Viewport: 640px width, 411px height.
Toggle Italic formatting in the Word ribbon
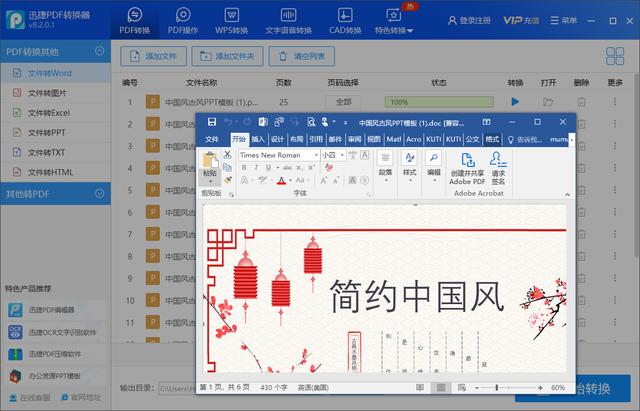pos(256,167)
